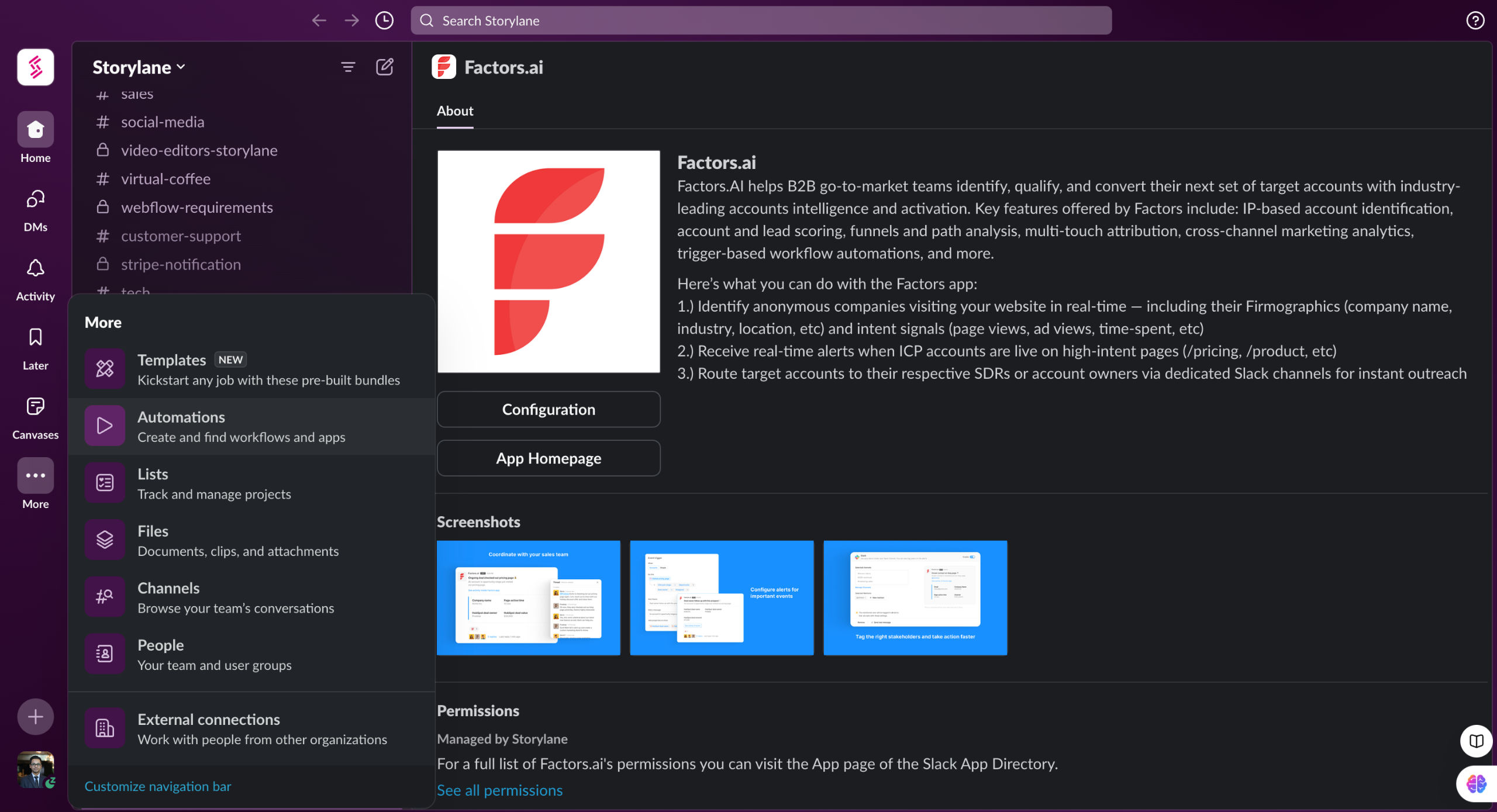Go to the Activity bell icon
This screenshot has width=1497, height=812.
pyautogui.click(x=35, y=279)
